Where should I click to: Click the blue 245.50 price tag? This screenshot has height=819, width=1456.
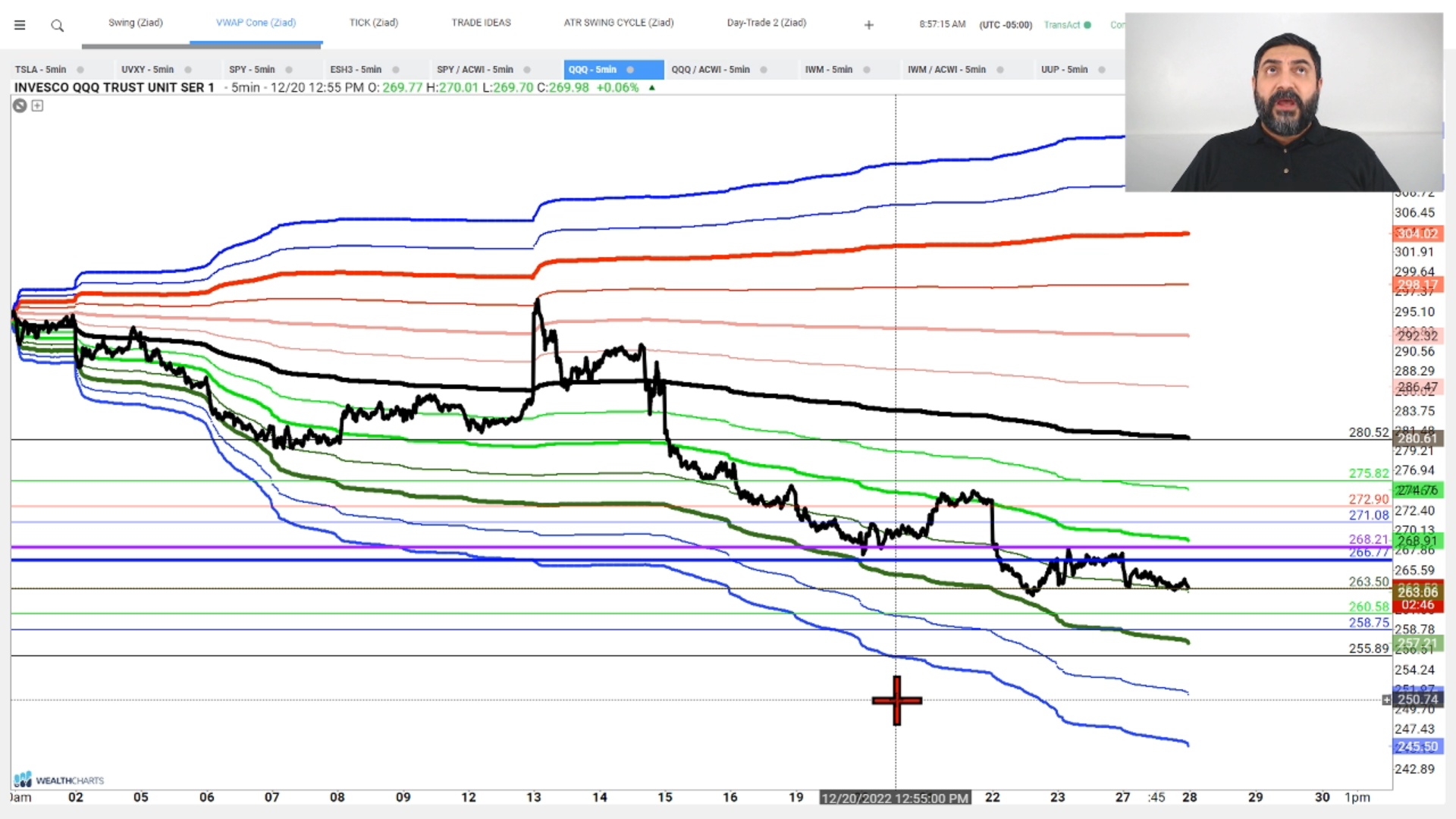tap(1417, 747)
